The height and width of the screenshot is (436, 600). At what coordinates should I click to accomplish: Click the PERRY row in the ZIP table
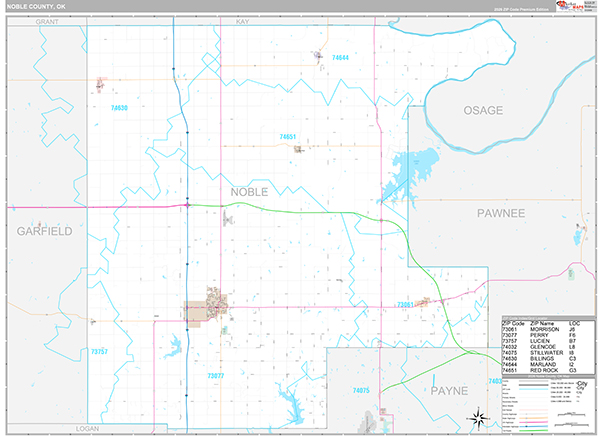pos(548,335)
